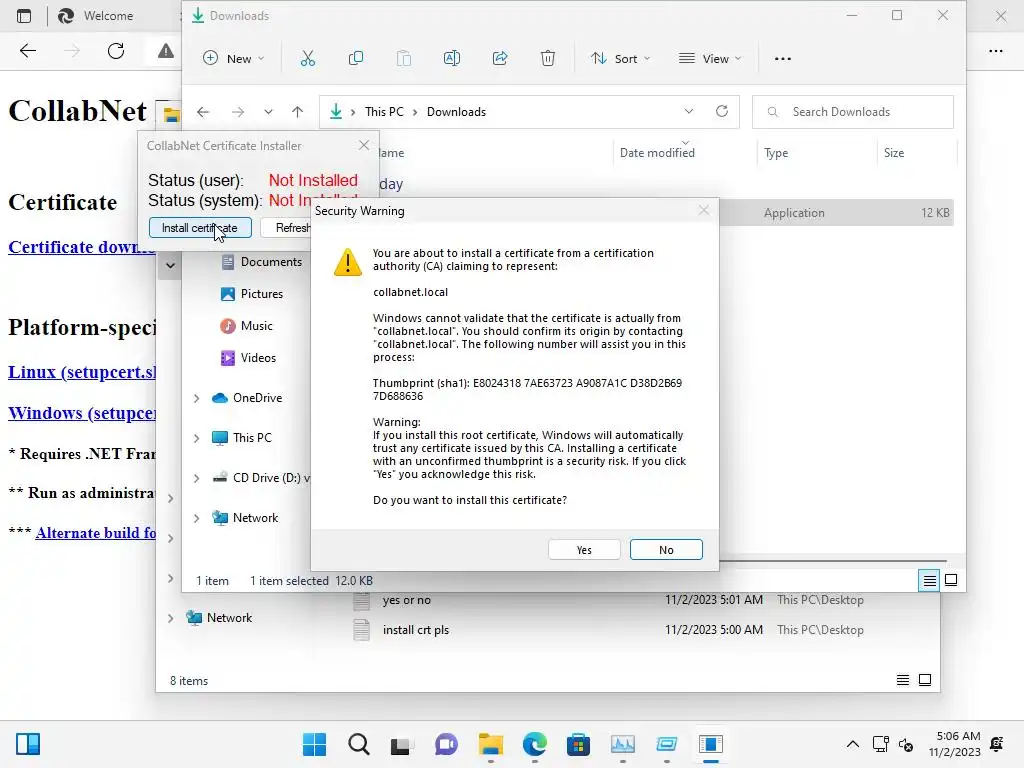Show hidden system tray icons
The height and width of the screenshot is (768, 1024).
[852, 744]
